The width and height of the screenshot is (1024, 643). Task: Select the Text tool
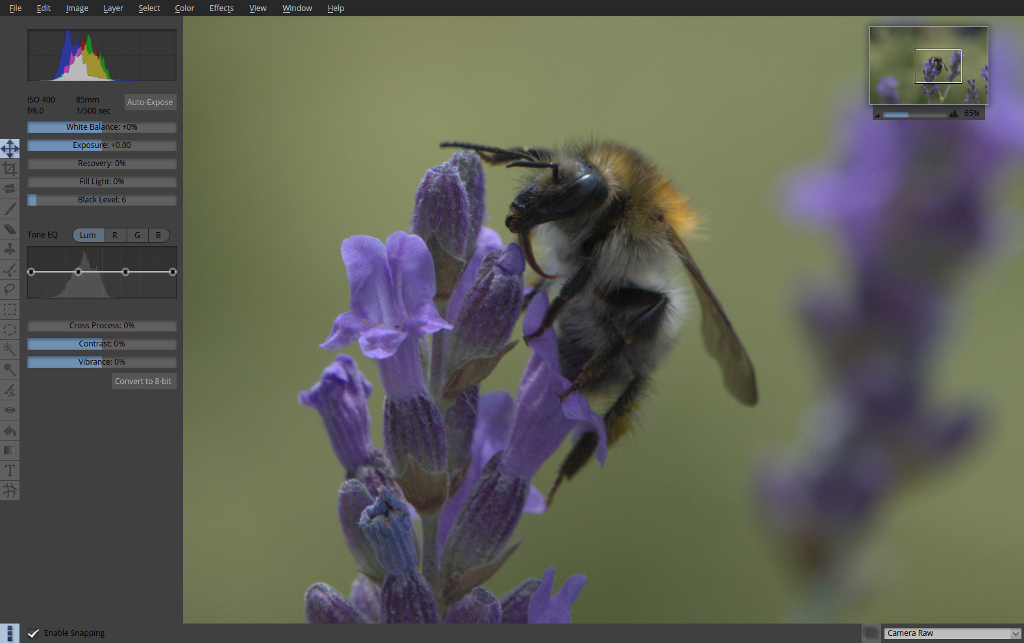point(10,471)
